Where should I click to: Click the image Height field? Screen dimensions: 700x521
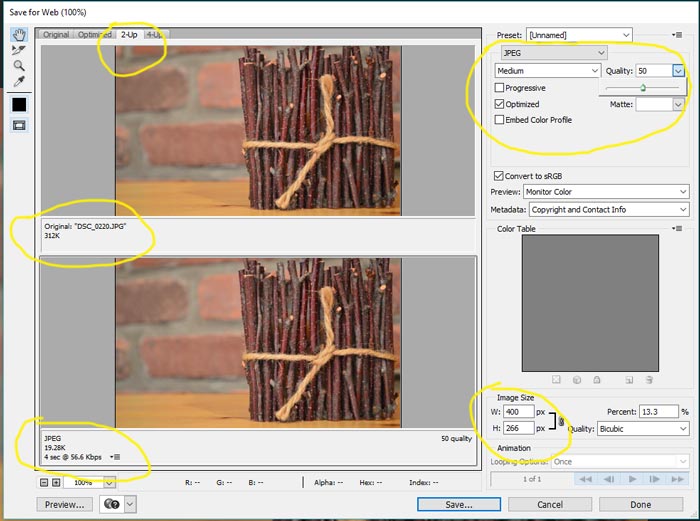pyautogui.click(x=519, y=428)
